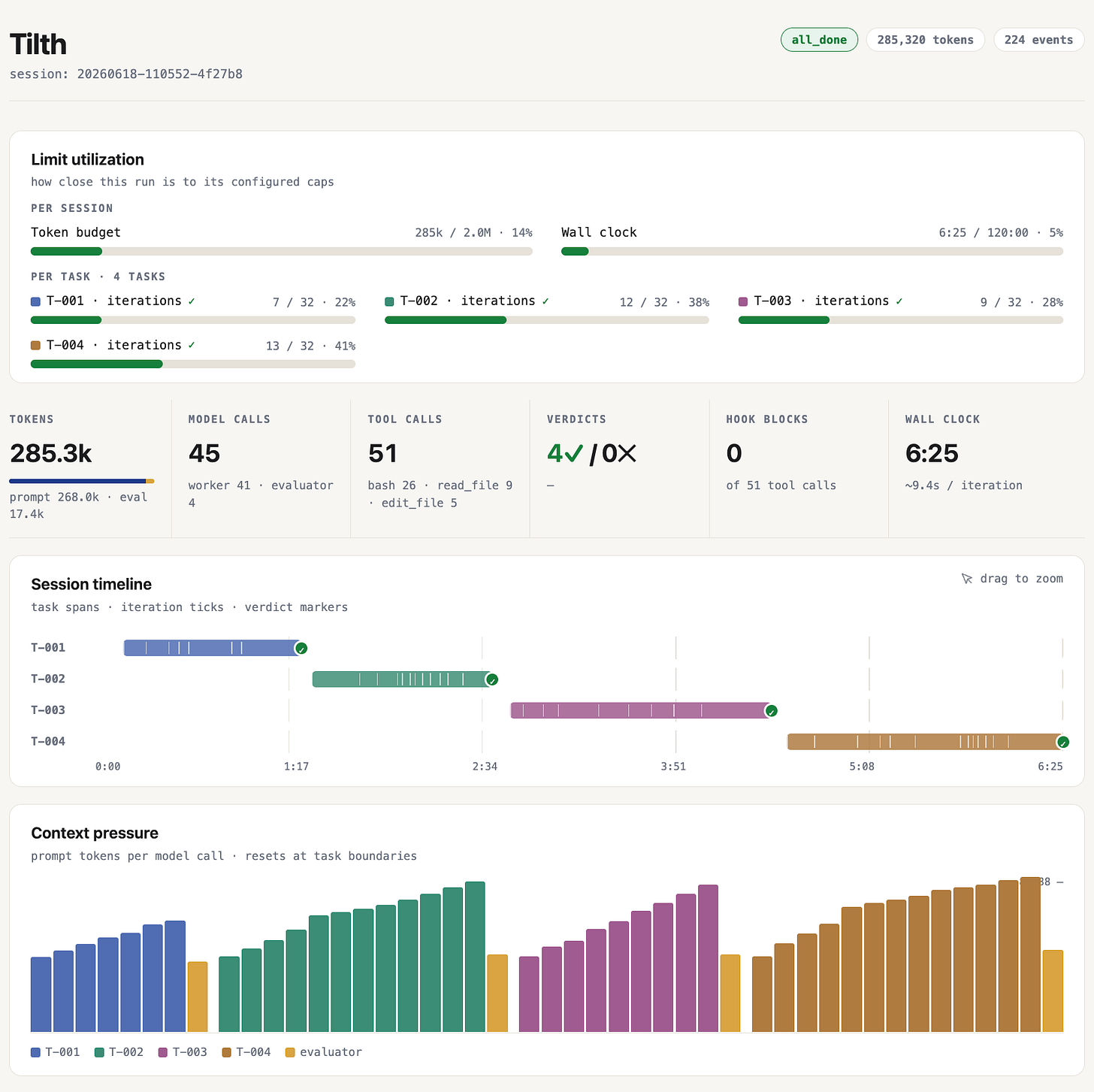The width and height of the screenshot is (1094, 1092).
Task: Click the 1:17 timeline axis label
Action: (x=296, y=767)
